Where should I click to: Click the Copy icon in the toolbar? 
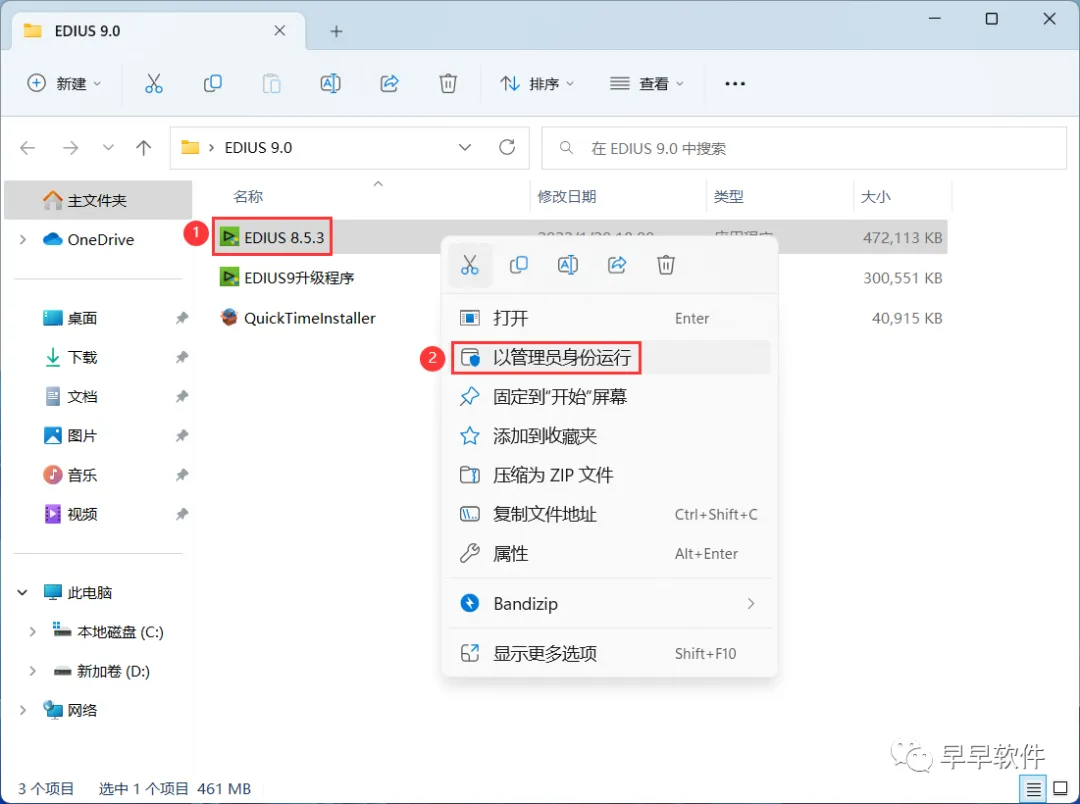coord(212,83)
